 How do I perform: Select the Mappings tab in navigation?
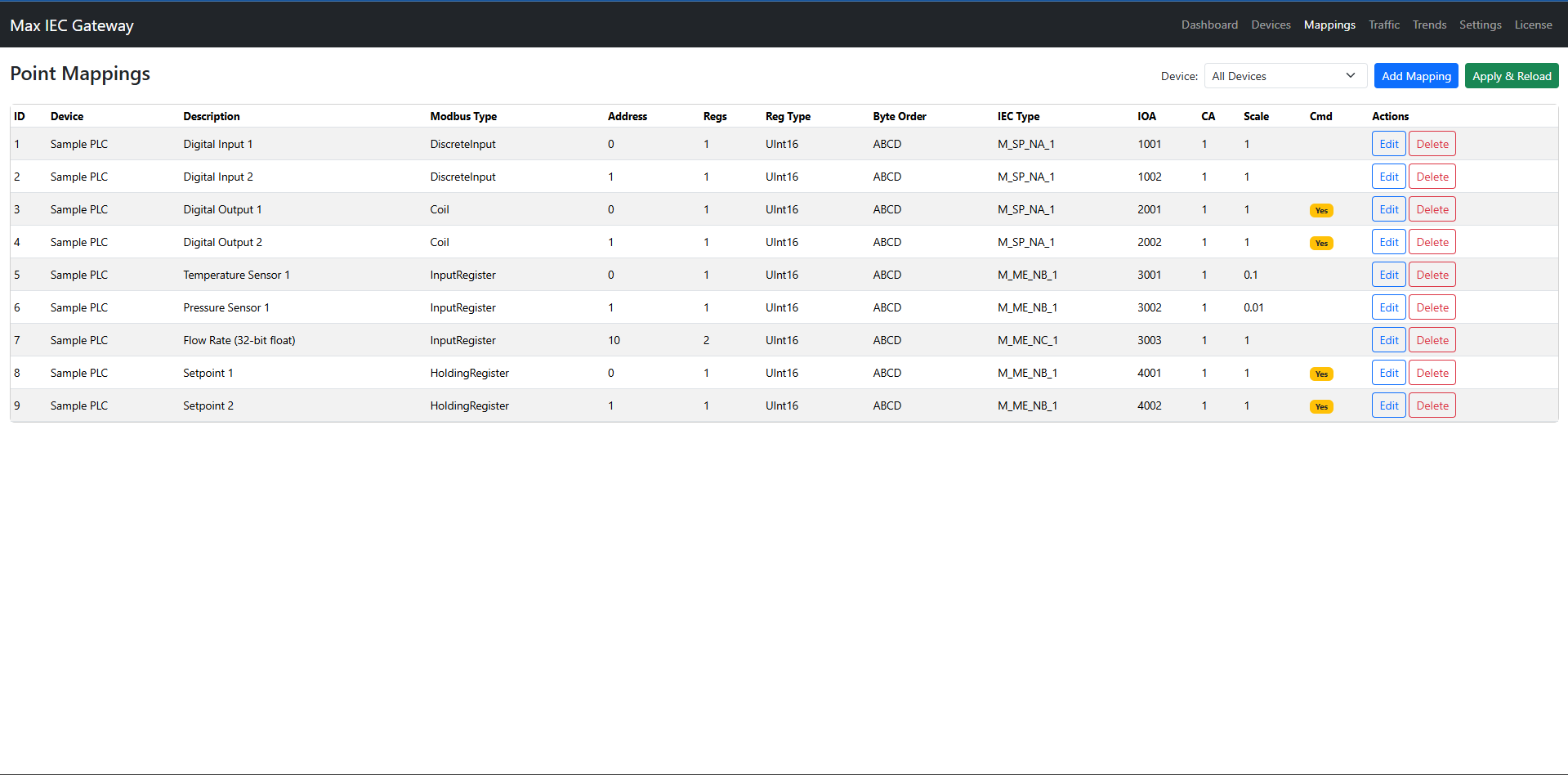coord(1329,25)
